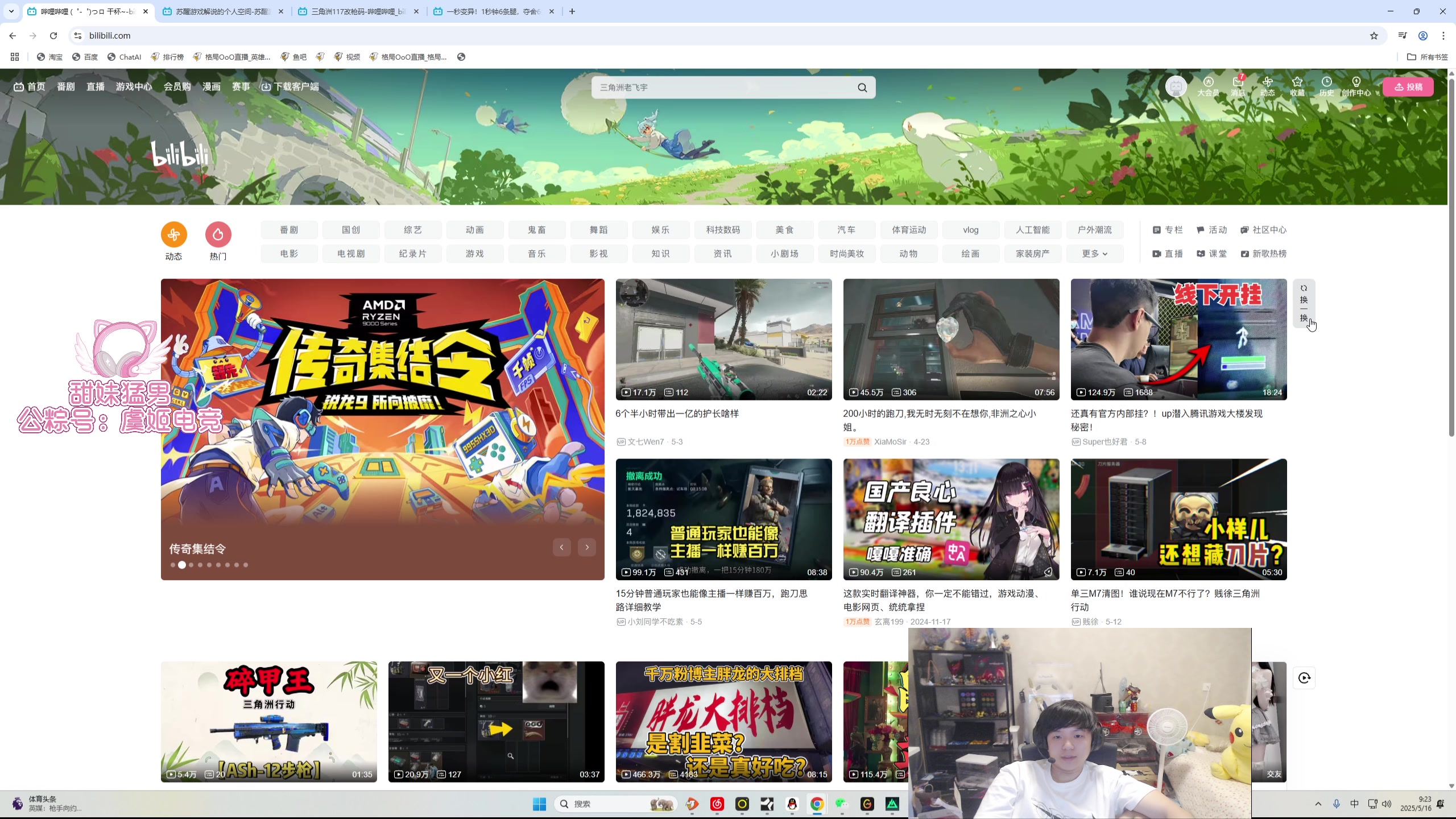Open ChatAI bookmark

click(124, 57)
